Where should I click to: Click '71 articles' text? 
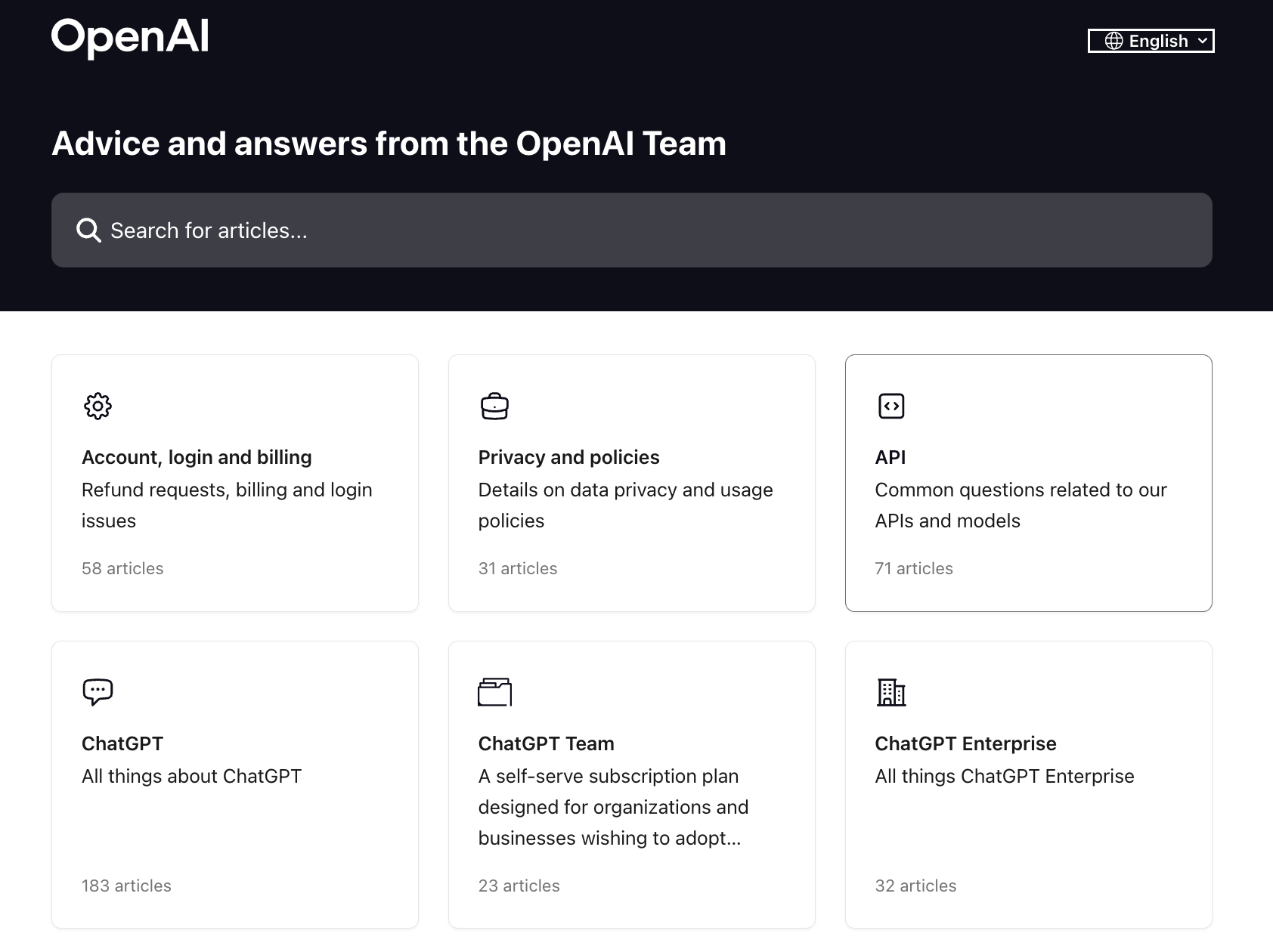(914, 568)
